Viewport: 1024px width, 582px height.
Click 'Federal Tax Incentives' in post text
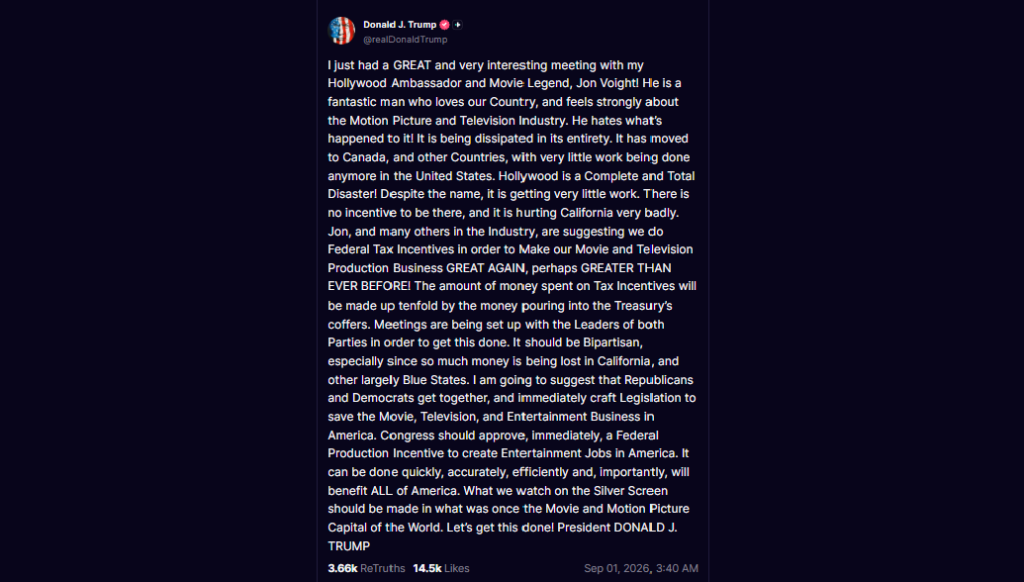[391, 250]
